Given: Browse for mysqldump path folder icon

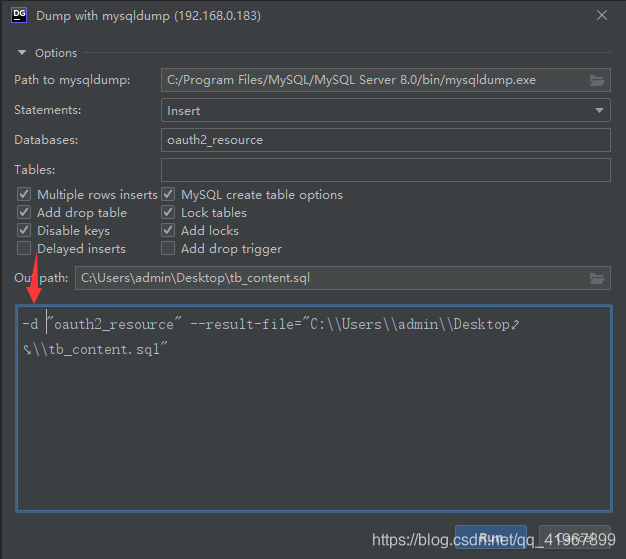Looking at the screenshot, I should 597,81.
